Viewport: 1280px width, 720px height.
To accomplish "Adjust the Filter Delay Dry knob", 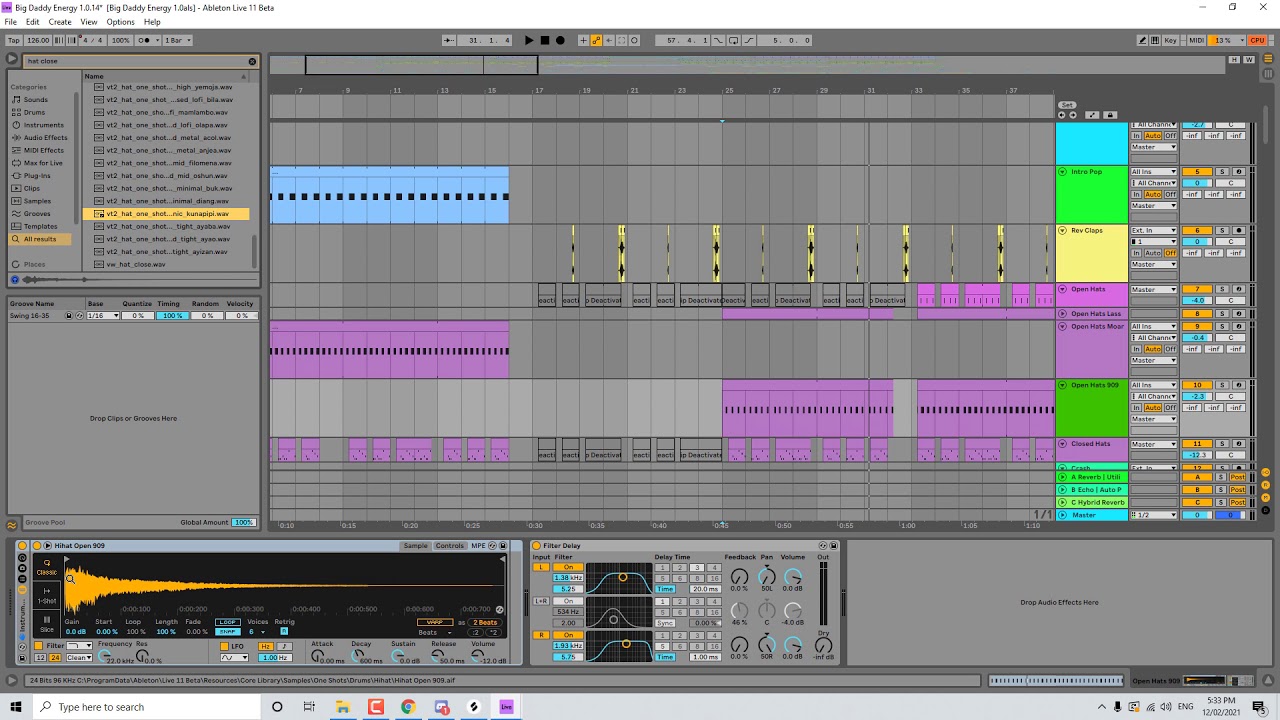I will pos(823,646).
